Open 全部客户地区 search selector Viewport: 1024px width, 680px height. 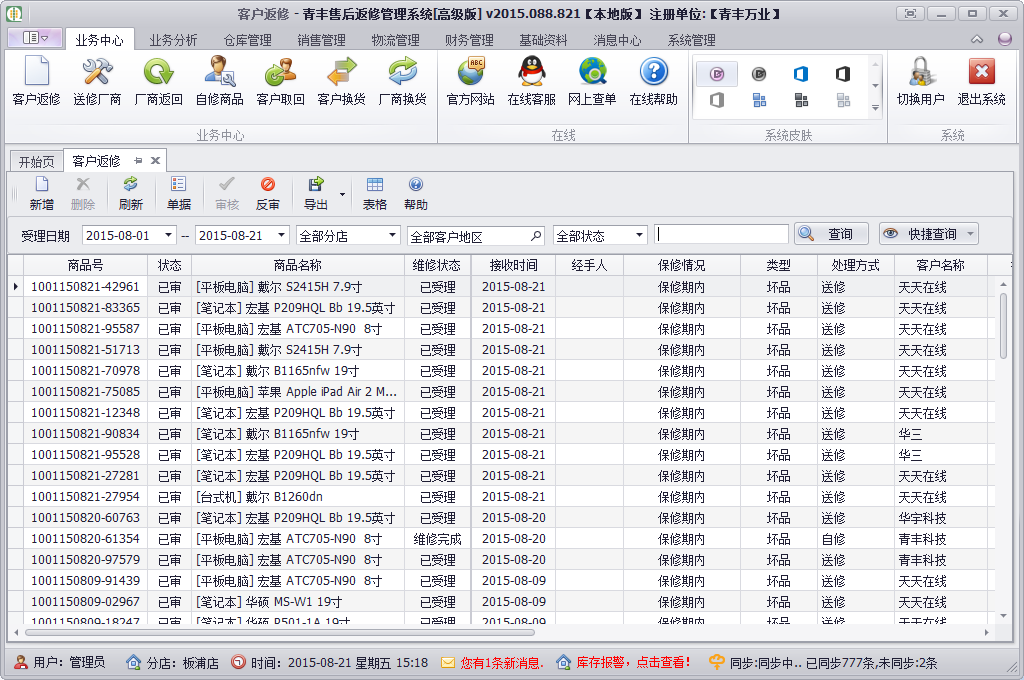[536, 236]
